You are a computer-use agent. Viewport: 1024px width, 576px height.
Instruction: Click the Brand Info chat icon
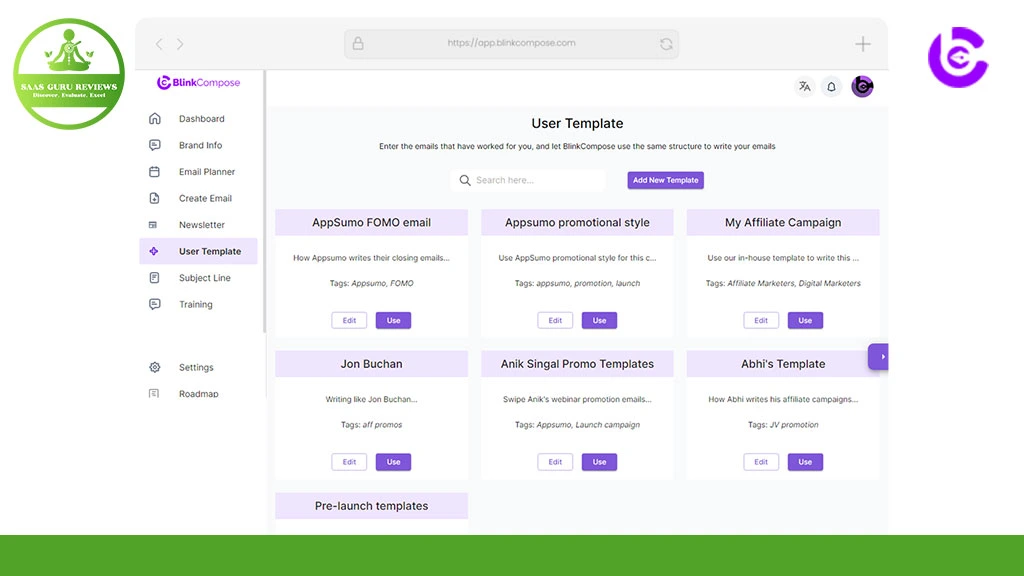(155, 145)
